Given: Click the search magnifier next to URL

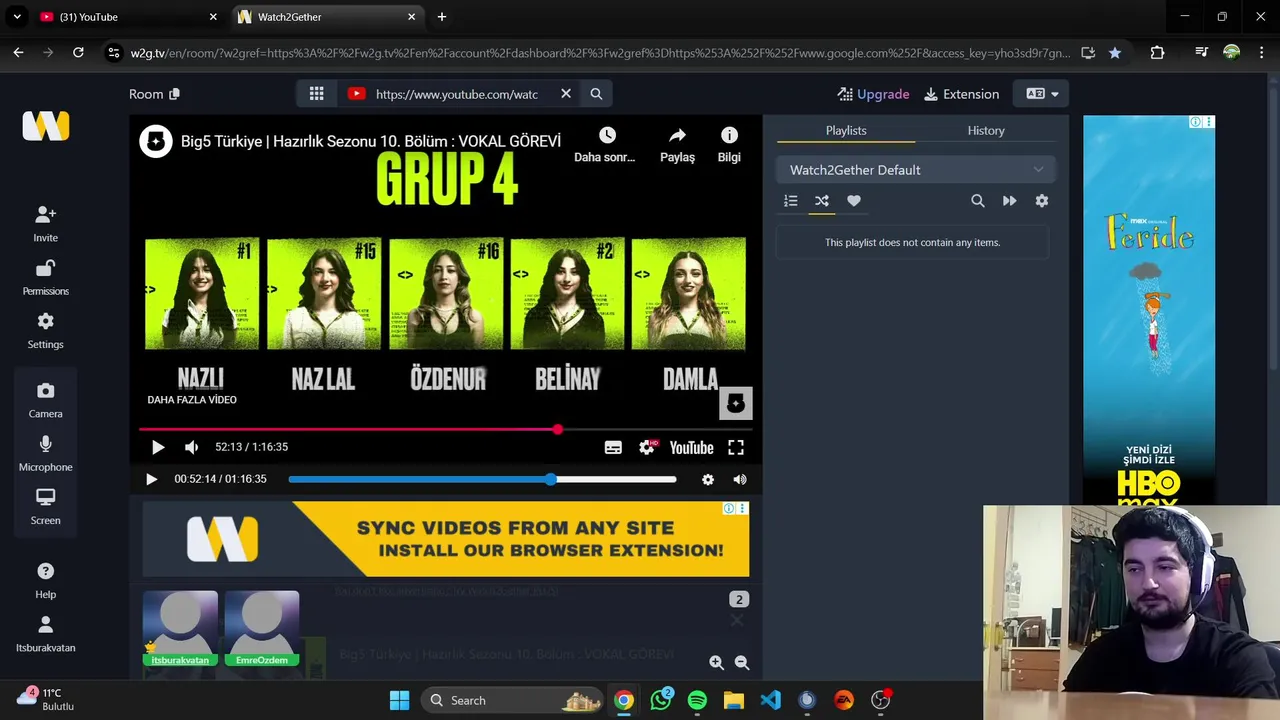Looking at the screenshot, I should [x=596, y=94].
